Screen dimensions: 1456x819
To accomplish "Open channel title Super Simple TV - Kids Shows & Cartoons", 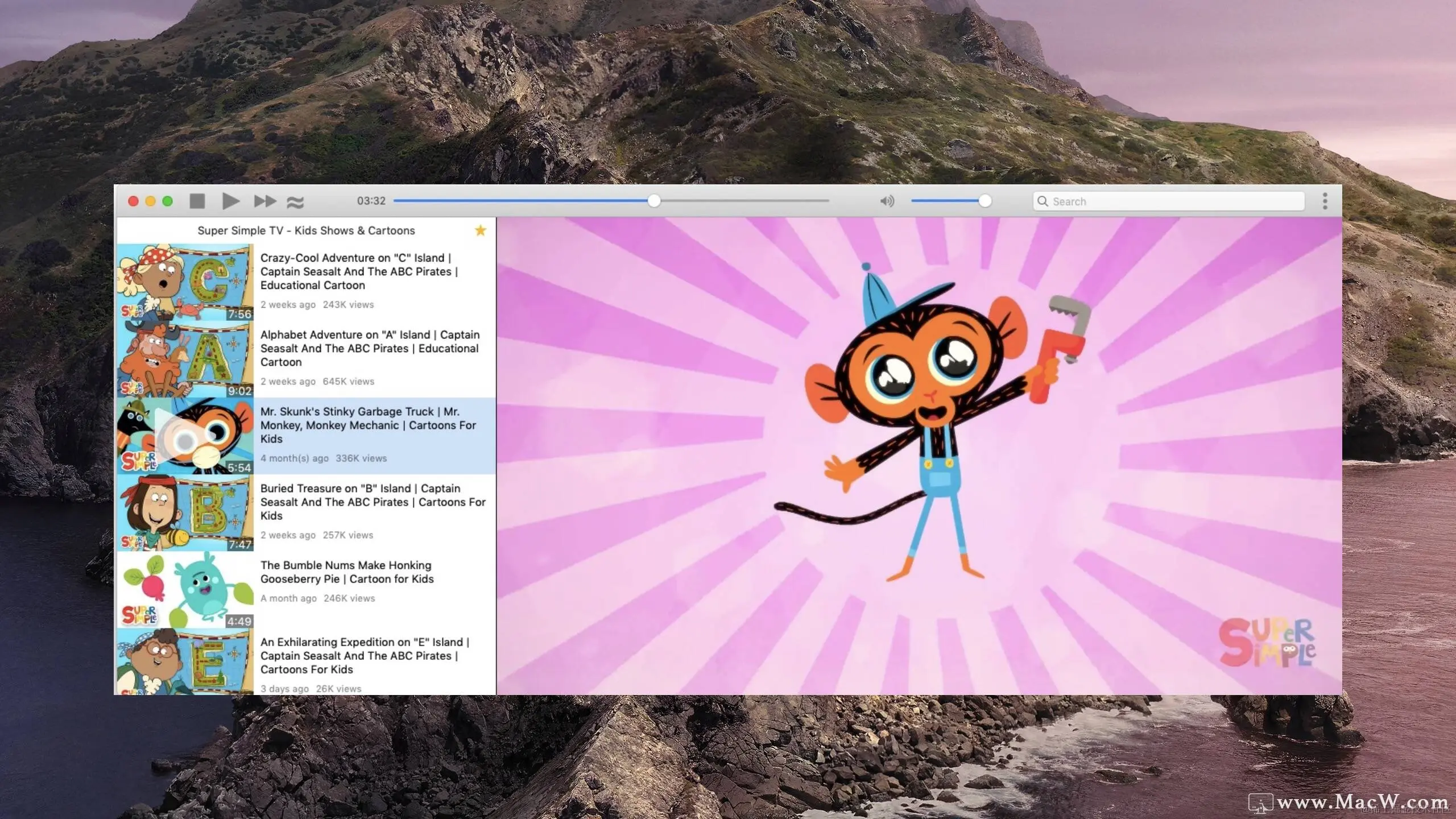I will 306,230.
